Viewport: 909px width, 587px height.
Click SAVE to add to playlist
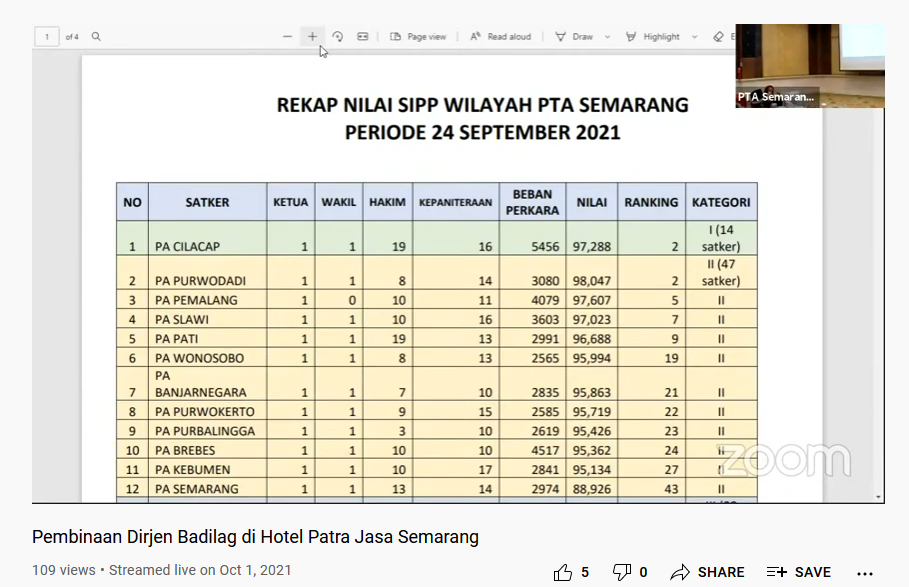pos(799,572)
